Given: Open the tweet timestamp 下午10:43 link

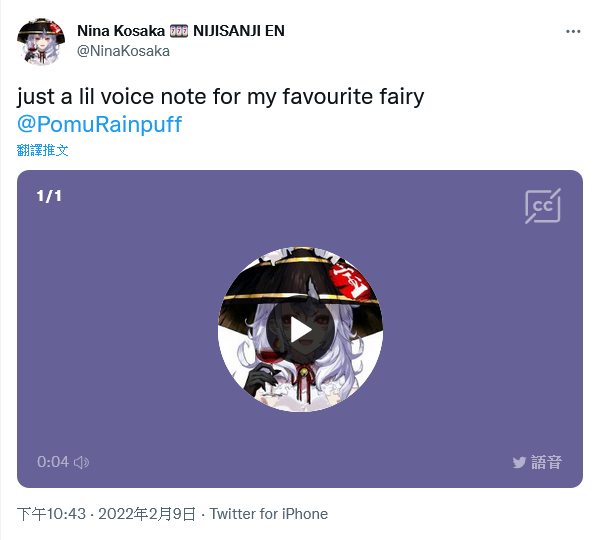Looking at the screenshot, I should point(51,514).
